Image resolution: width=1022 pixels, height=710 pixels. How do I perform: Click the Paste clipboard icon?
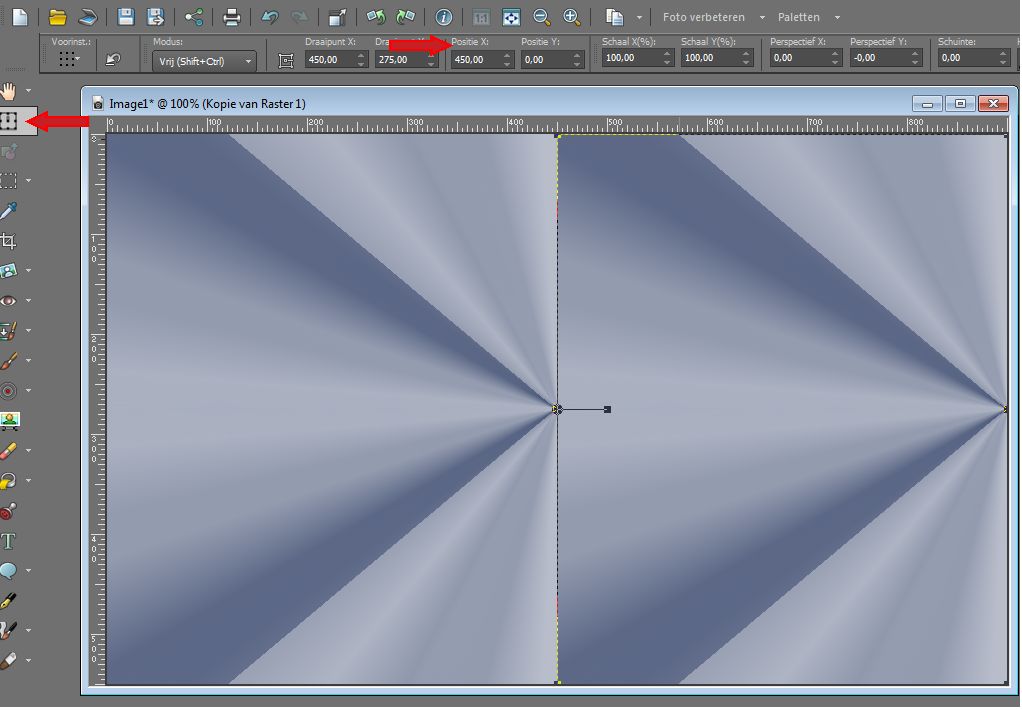pyautogui.click(x=614, y=17)
